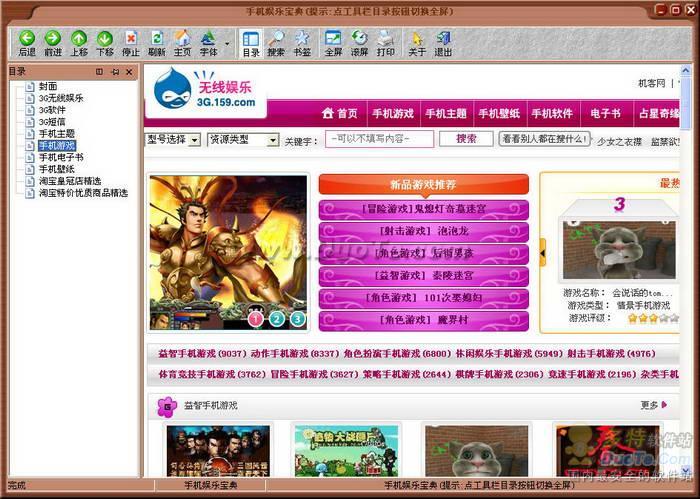This screenshot has width=700, height=499.
Task: Pin the 目录 panel with pushpin icon
Action: [115, 71]
